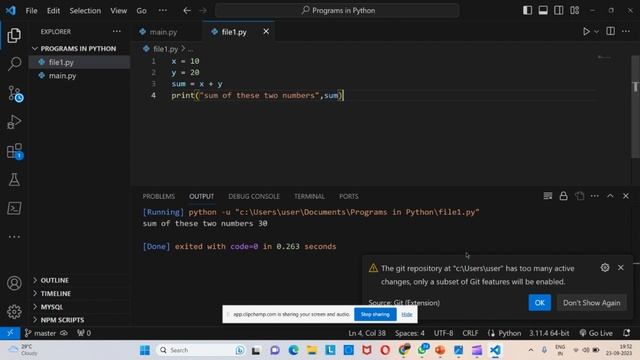Toggle output auto-scroll lock
640x360 pixels.
(x=563, y=196)
